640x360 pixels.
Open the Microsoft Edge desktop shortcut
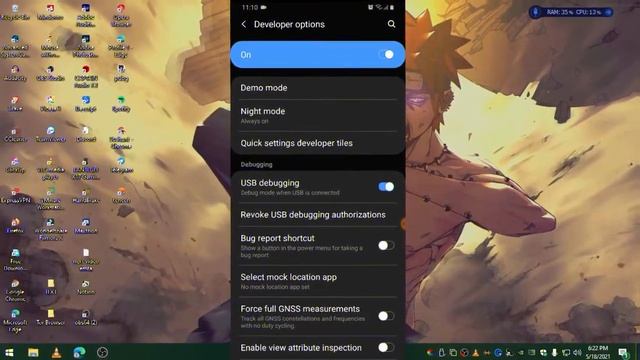tap(15, 321)
